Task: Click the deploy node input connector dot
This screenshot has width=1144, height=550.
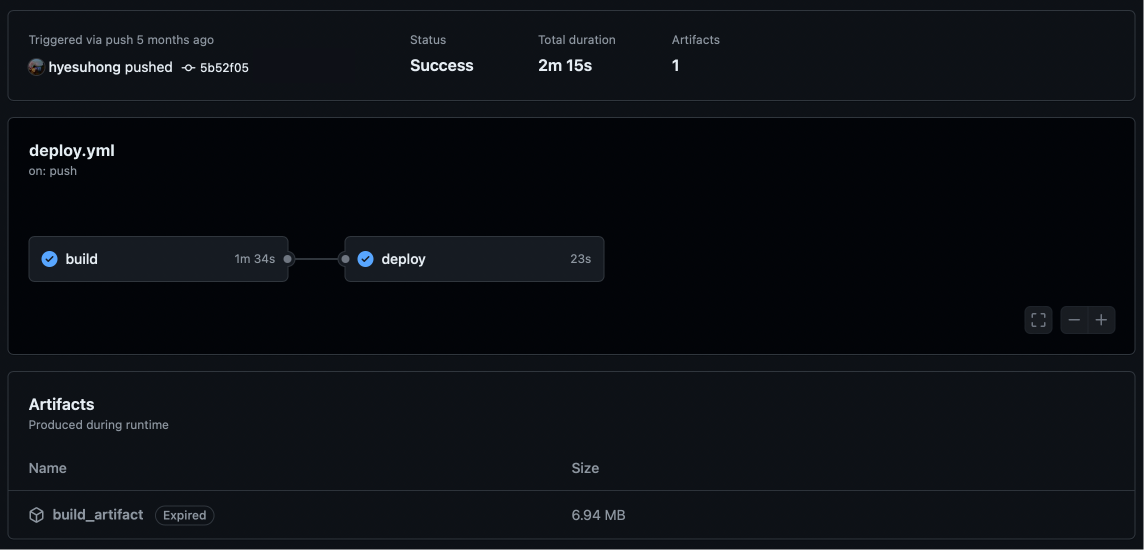Action: tap(345, 259)
